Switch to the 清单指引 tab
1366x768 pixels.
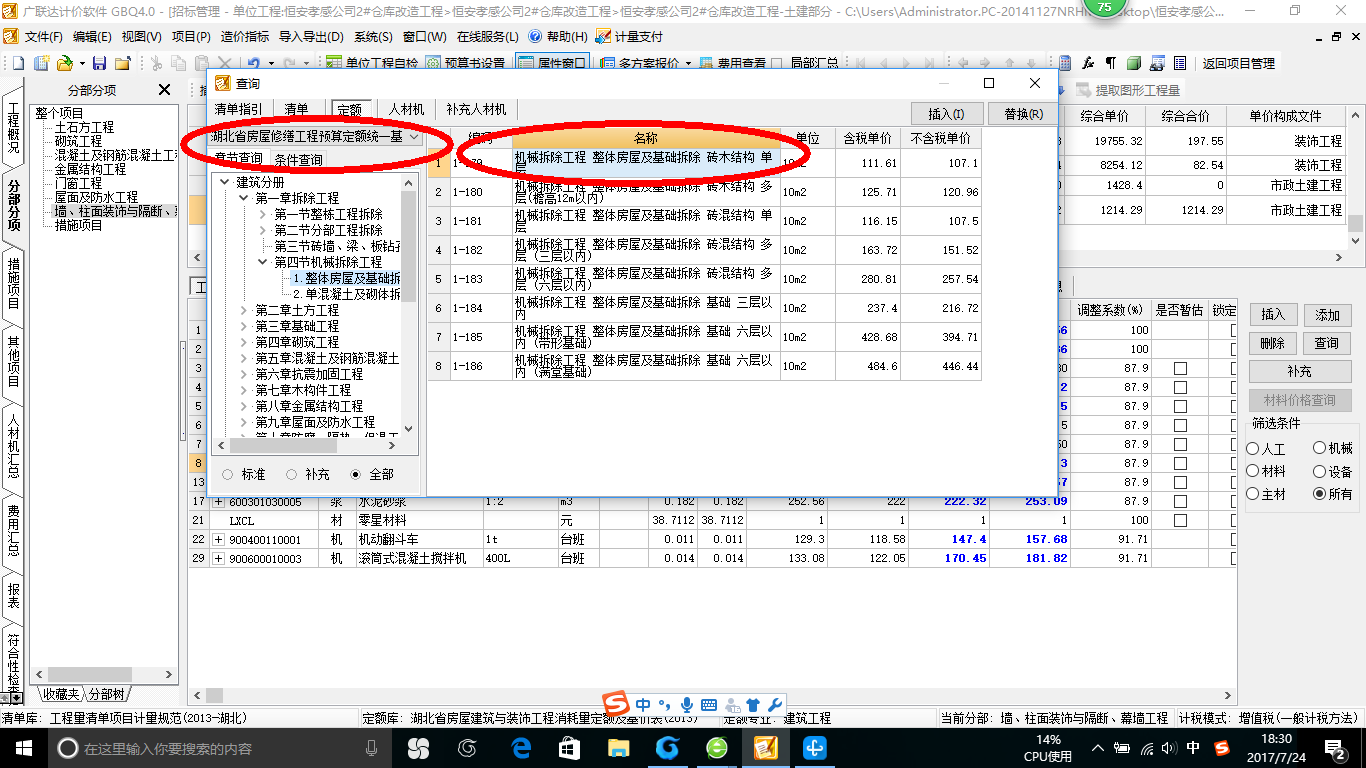click(238, 109)
